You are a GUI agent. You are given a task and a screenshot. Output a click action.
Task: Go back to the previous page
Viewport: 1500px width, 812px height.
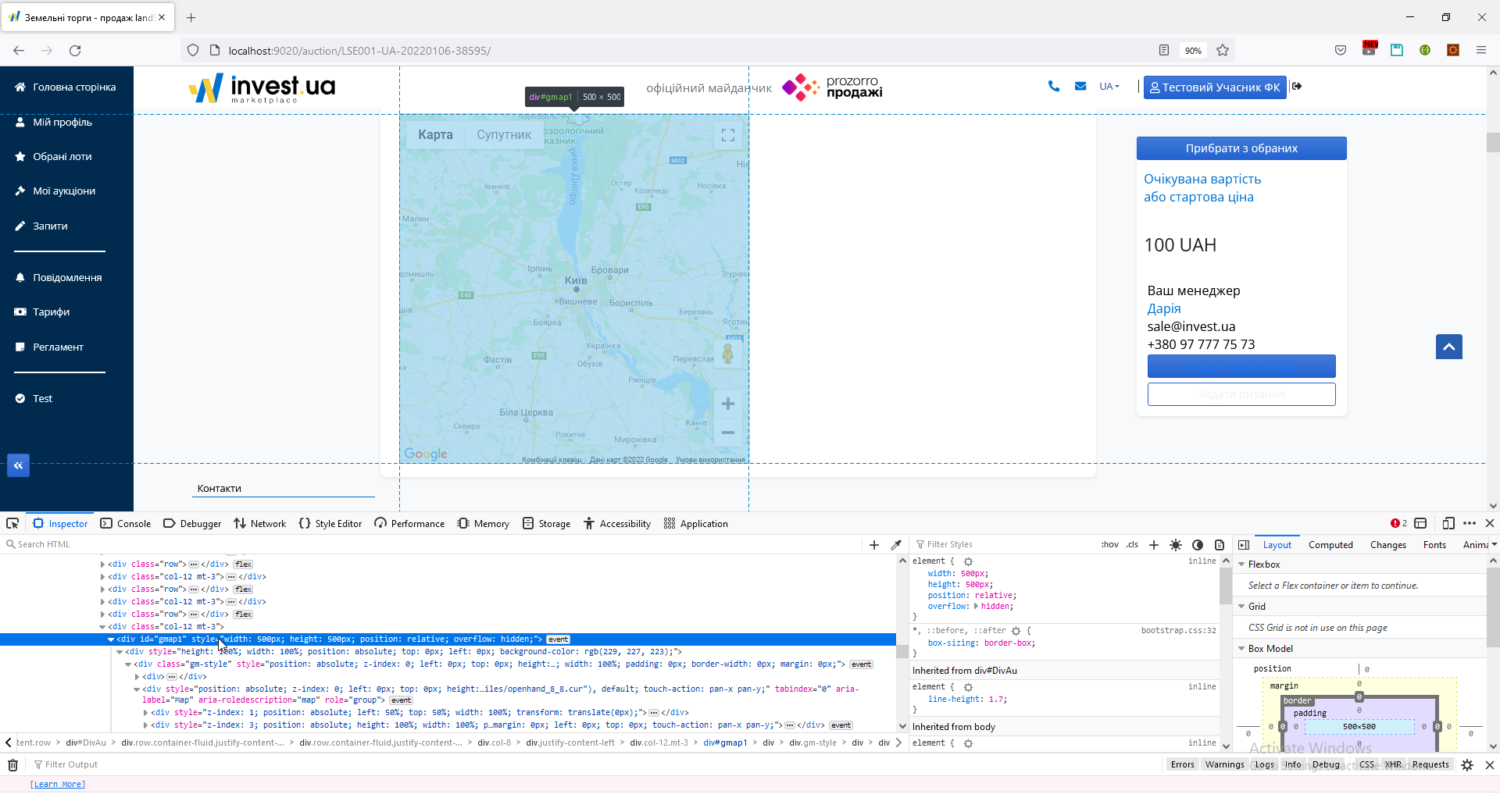click(19, 51)
